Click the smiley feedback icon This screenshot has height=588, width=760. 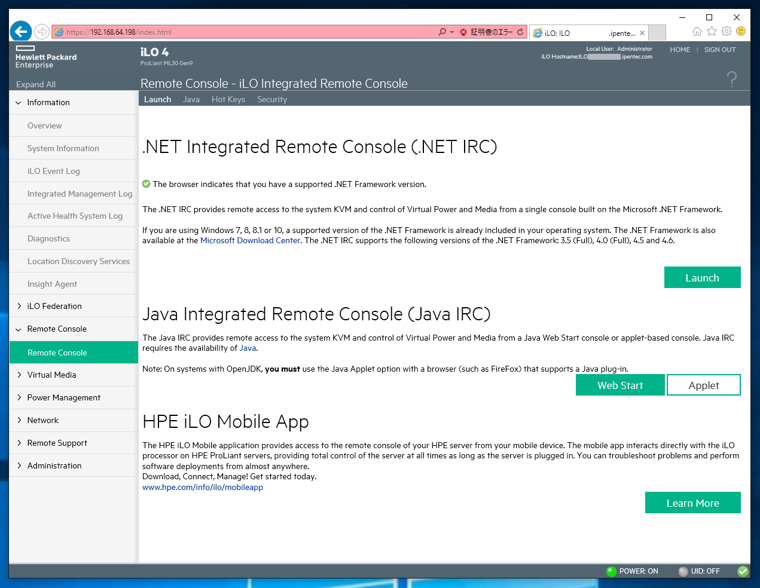741,32
